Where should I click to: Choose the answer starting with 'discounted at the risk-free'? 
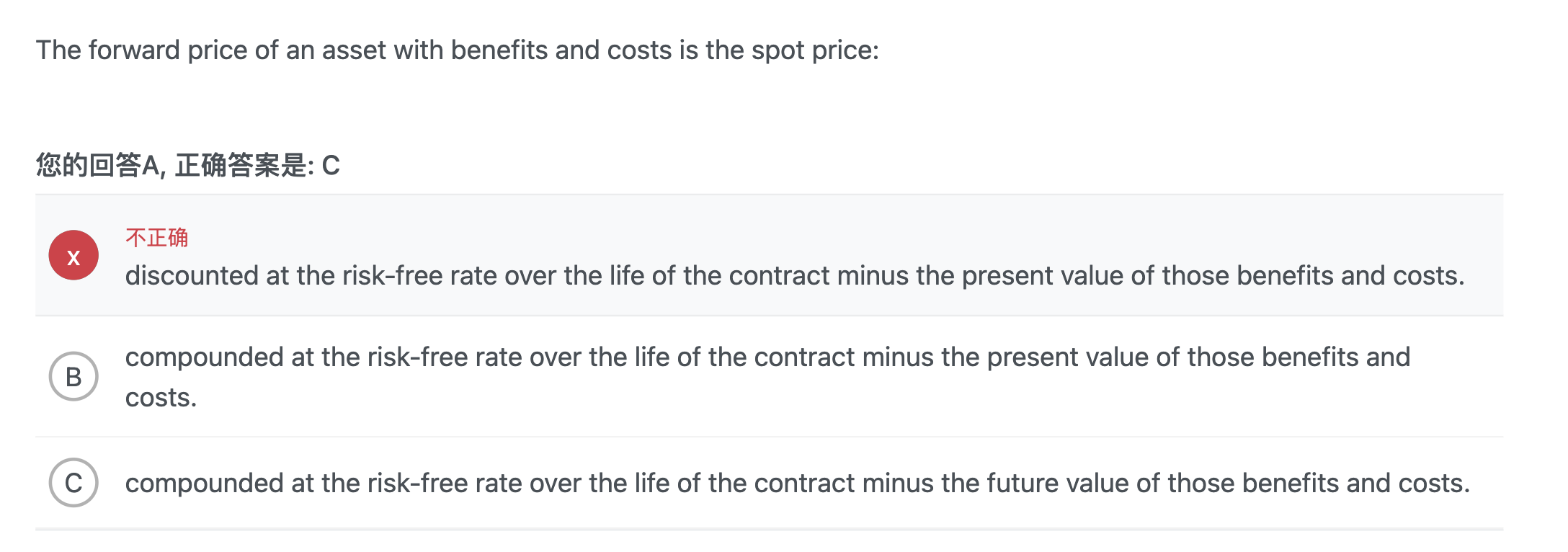795,276
